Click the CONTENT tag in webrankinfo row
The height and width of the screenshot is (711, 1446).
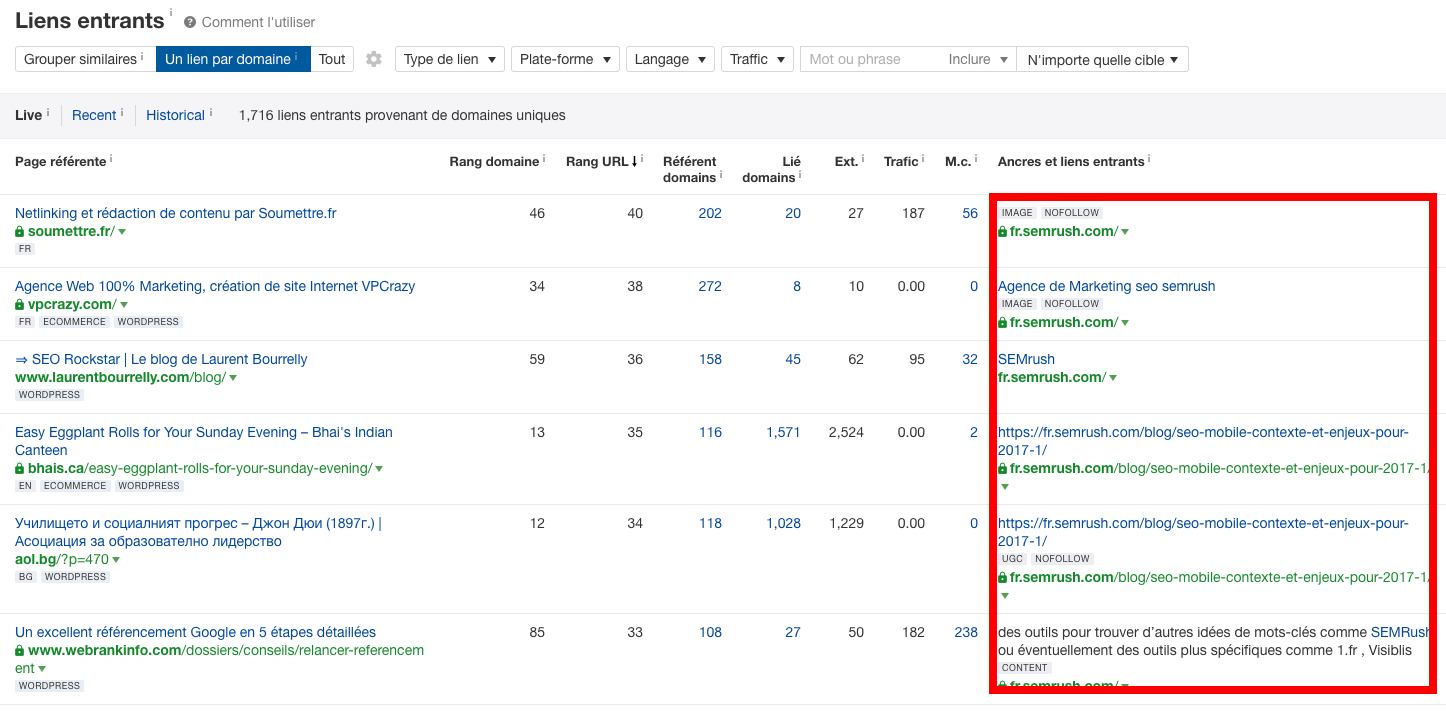tap(1024, 668)
